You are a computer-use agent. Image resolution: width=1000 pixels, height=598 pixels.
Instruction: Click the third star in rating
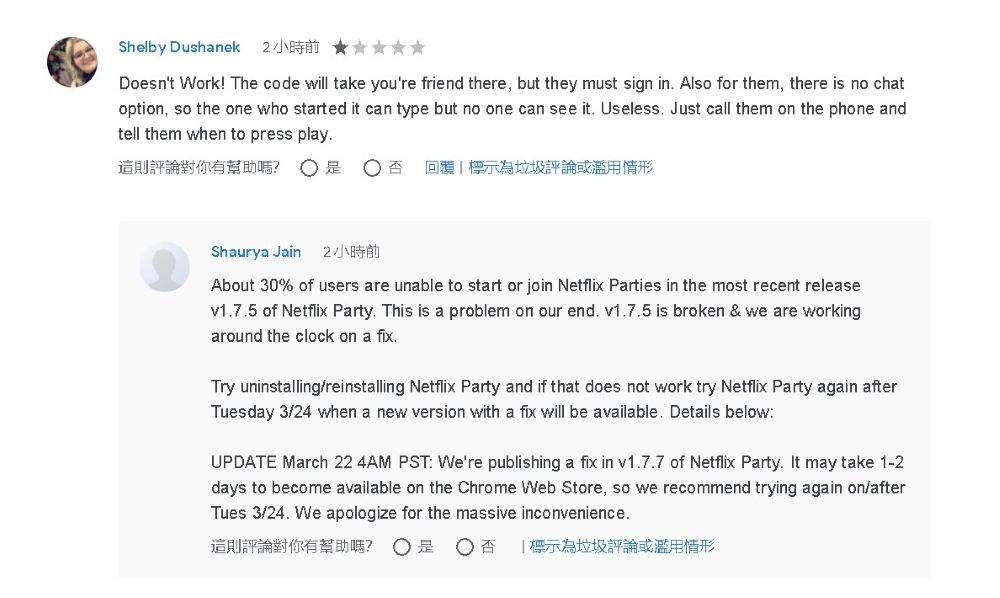point(379,47)
